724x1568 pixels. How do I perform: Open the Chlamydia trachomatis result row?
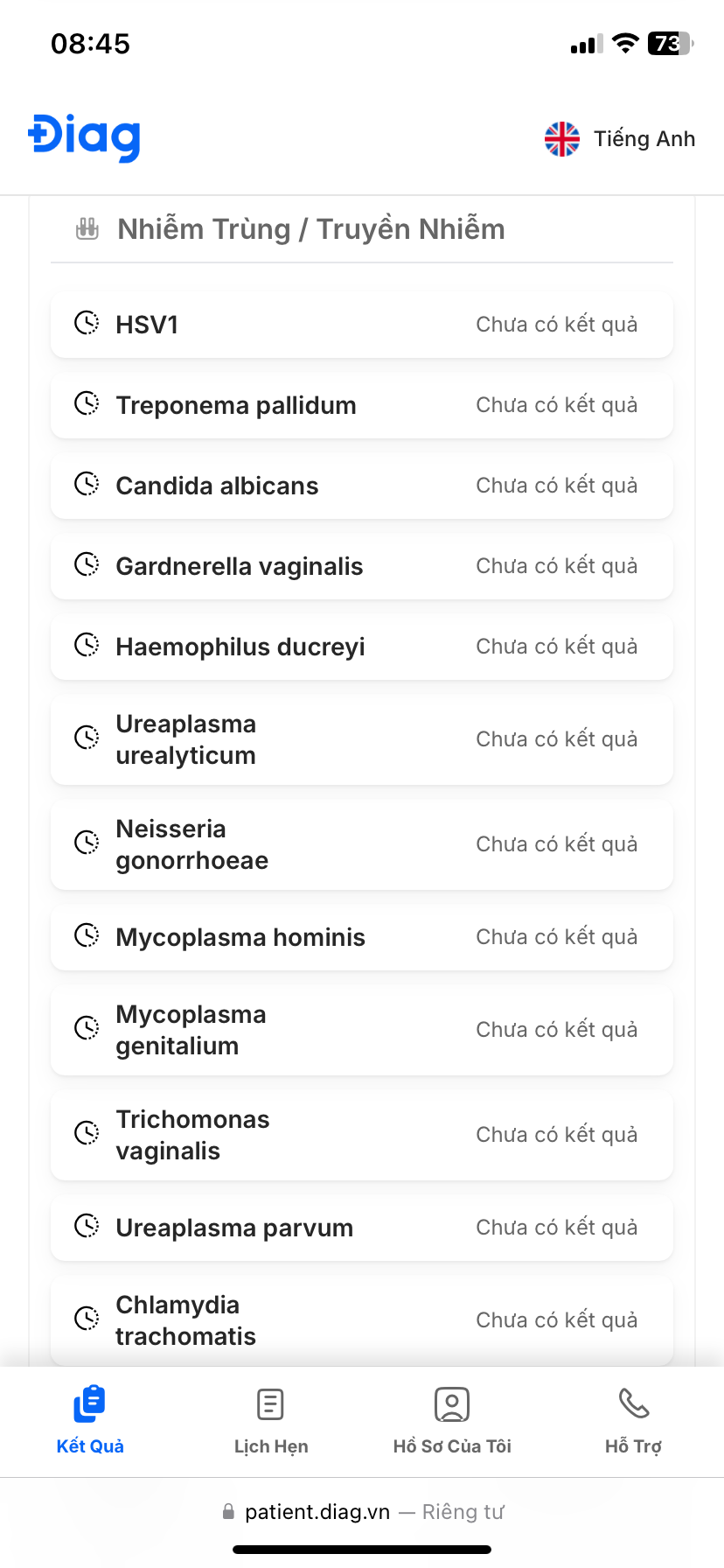tap(362, 1320)
